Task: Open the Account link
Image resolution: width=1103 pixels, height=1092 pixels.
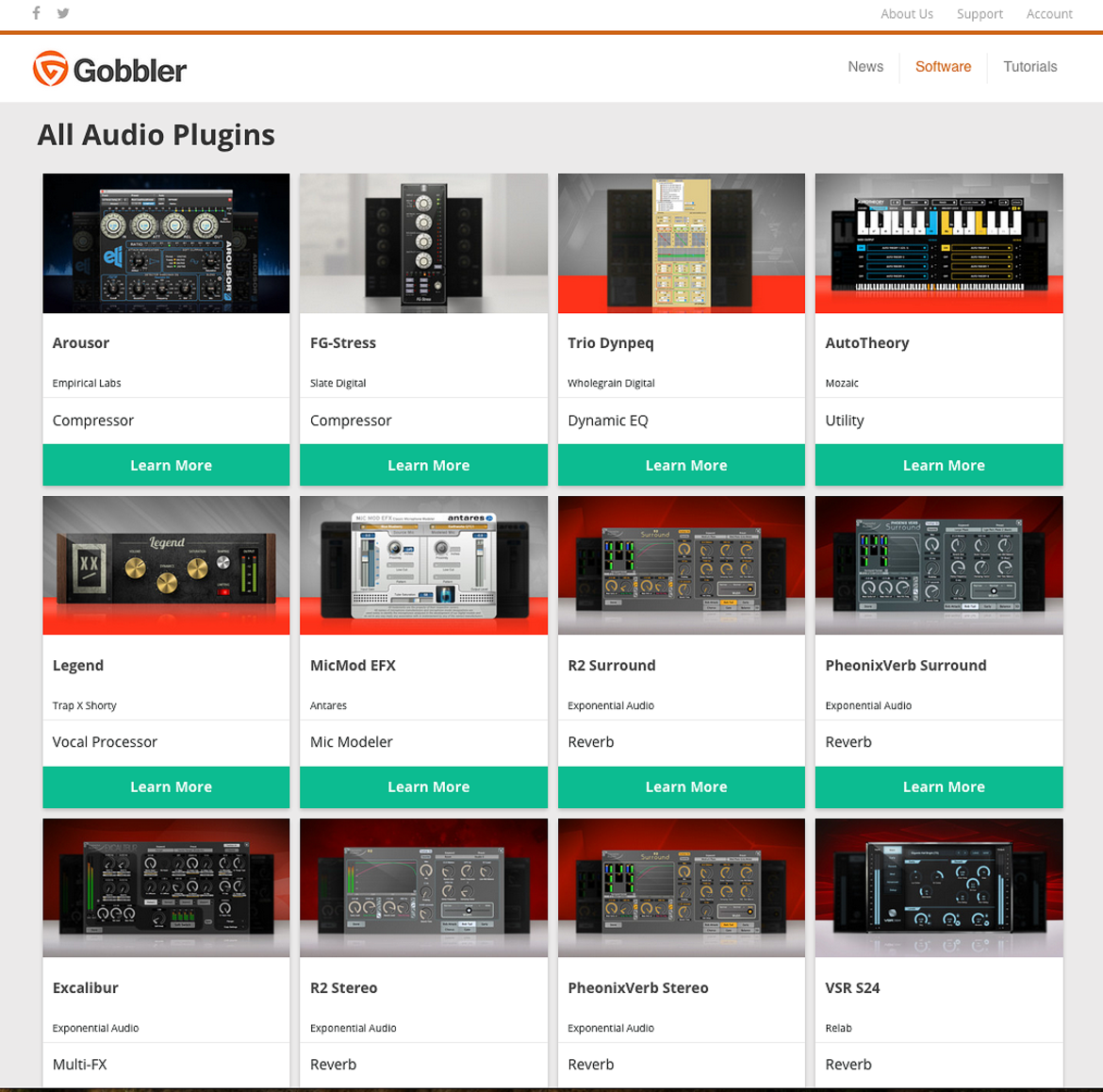Action: [1049, 14]
